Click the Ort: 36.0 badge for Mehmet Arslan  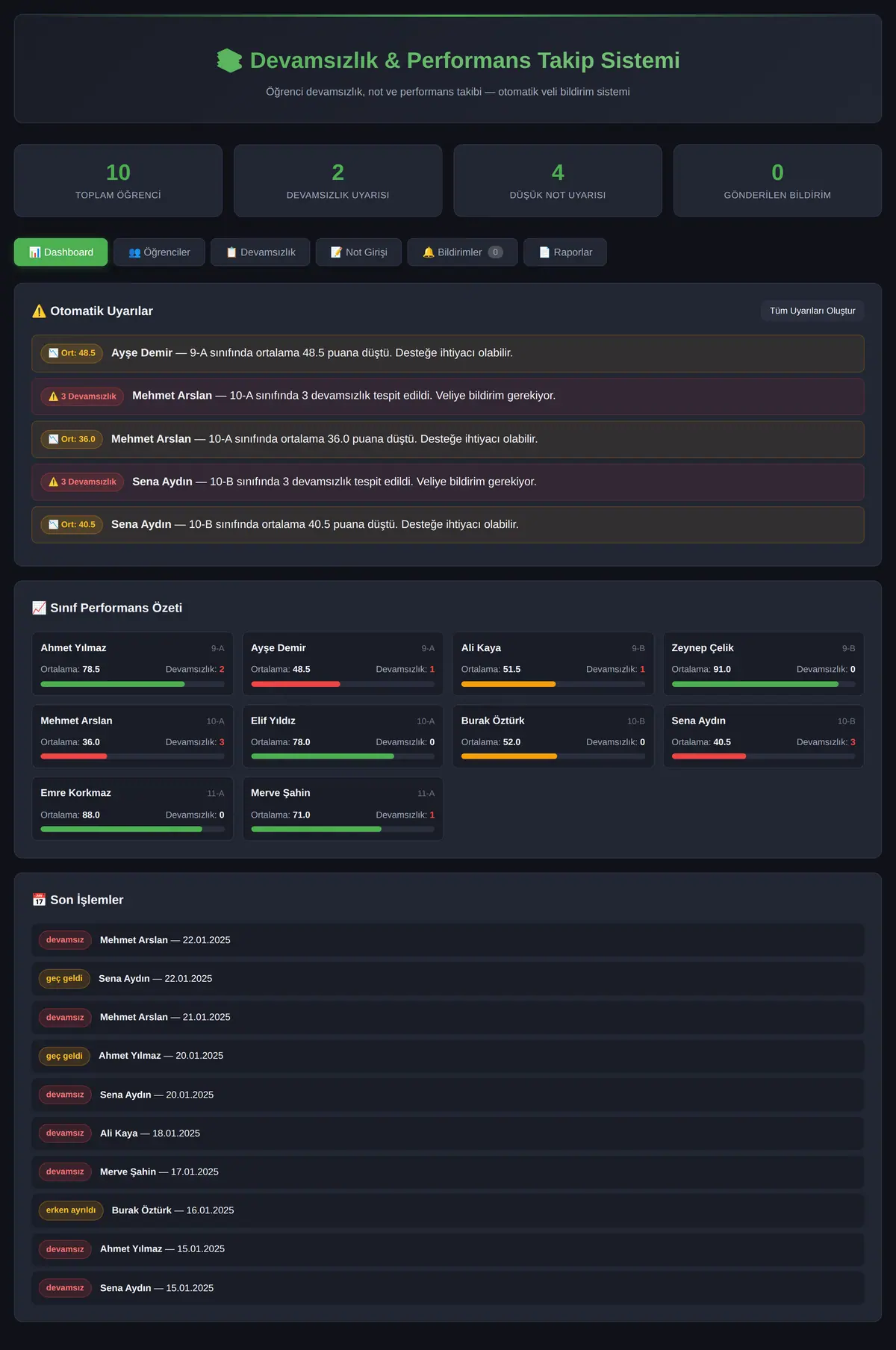point(72,439)
